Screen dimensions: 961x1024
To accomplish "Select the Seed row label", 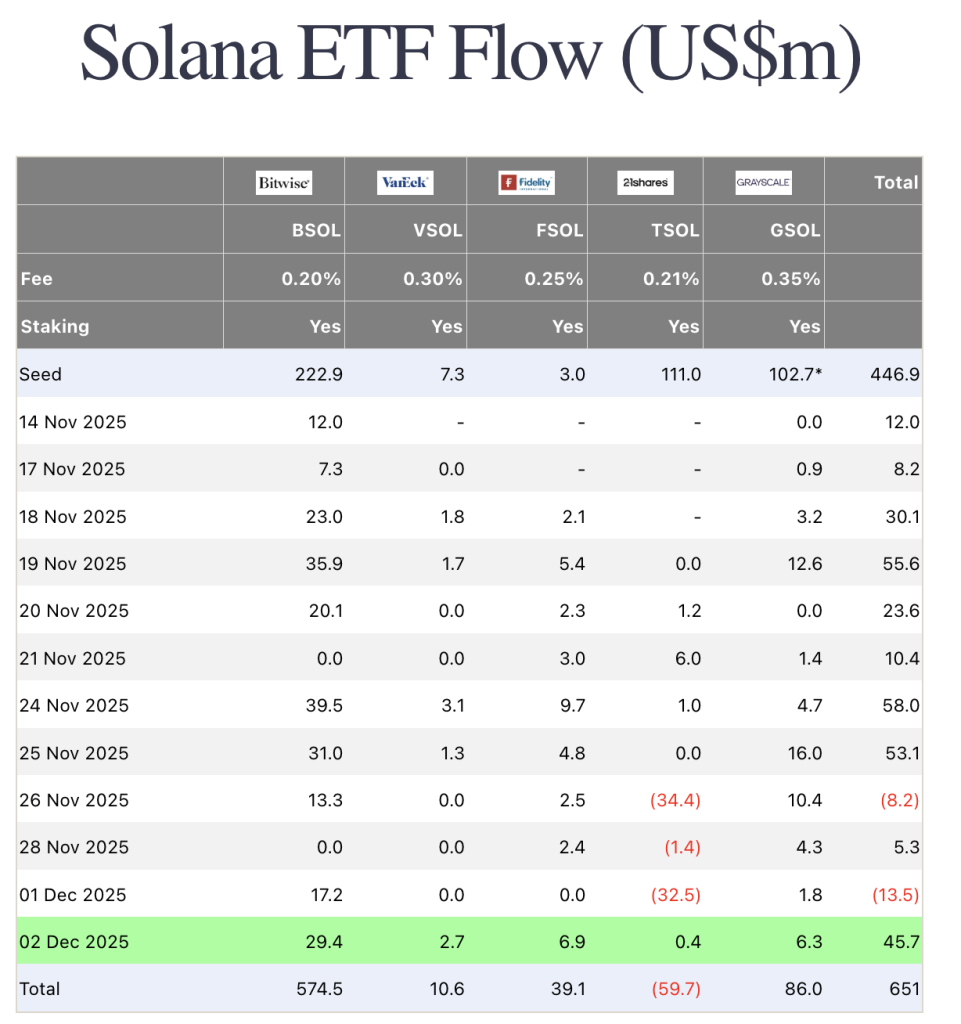I will point(40,374).
